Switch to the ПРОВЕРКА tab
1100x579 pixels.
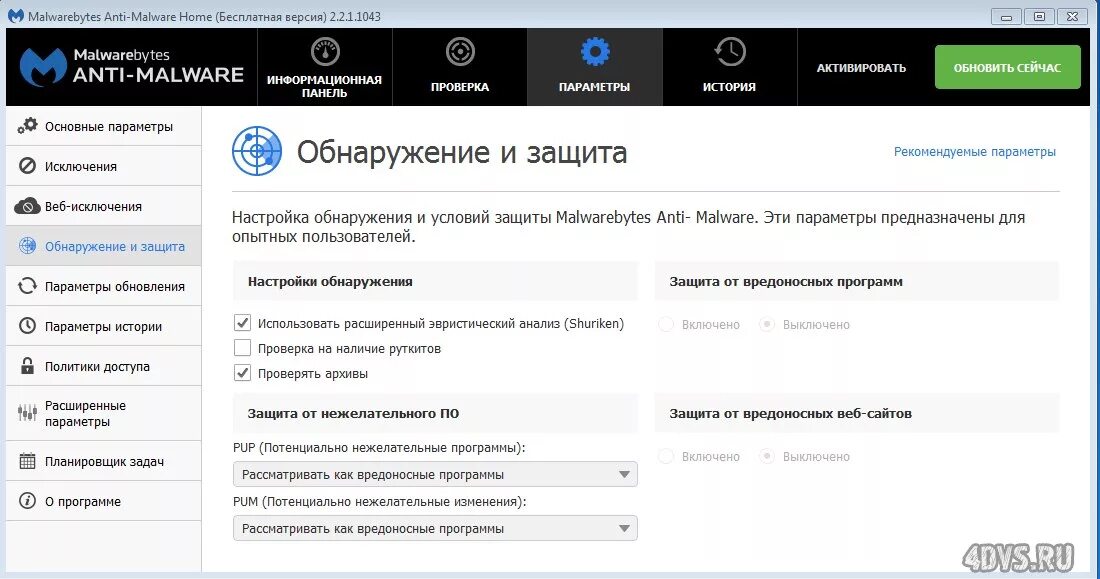coord(460,67)
